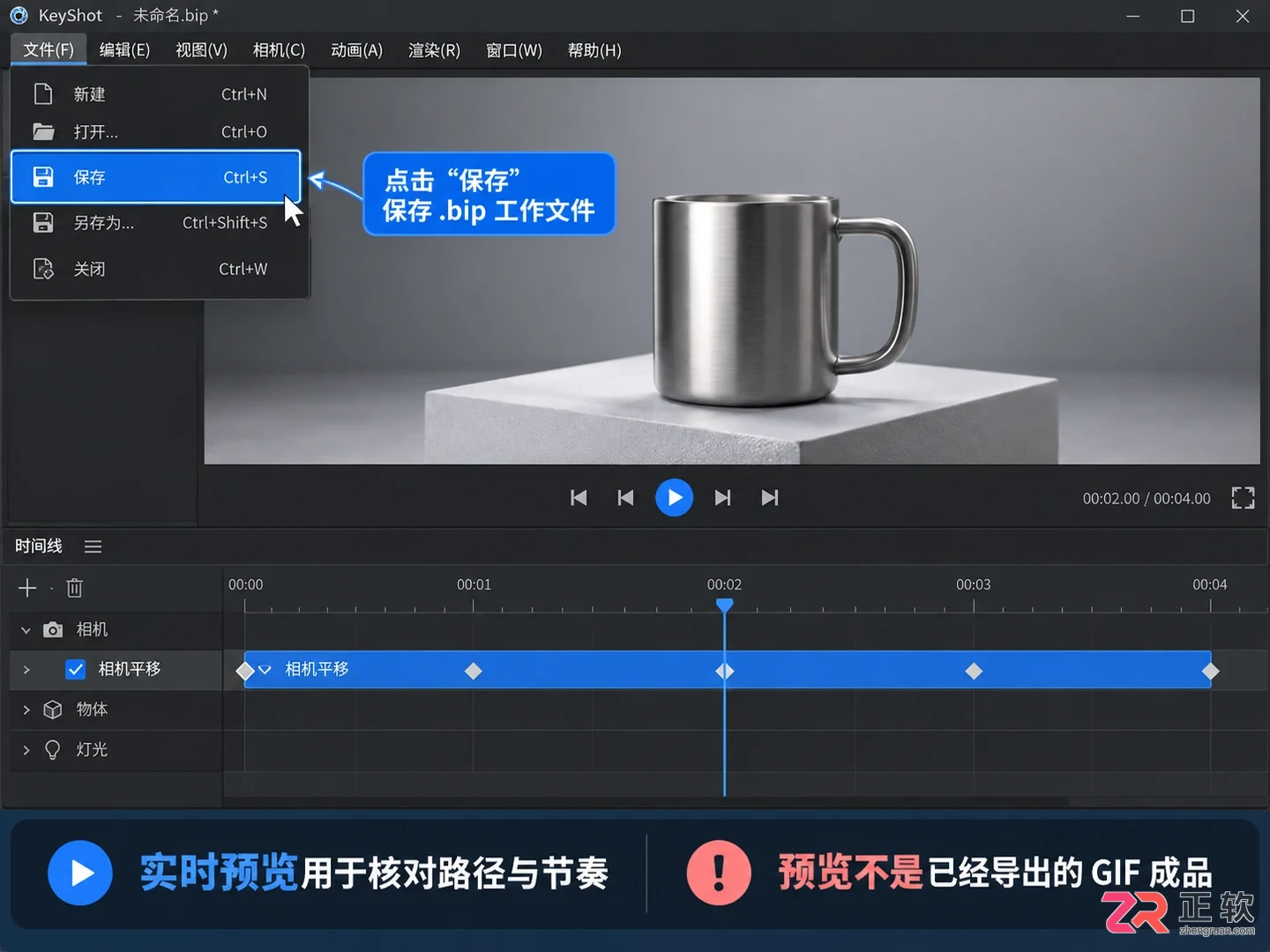Add a new animation with plus icon
The height and width of the screenshot is (952, 1270).
(27, 588)
